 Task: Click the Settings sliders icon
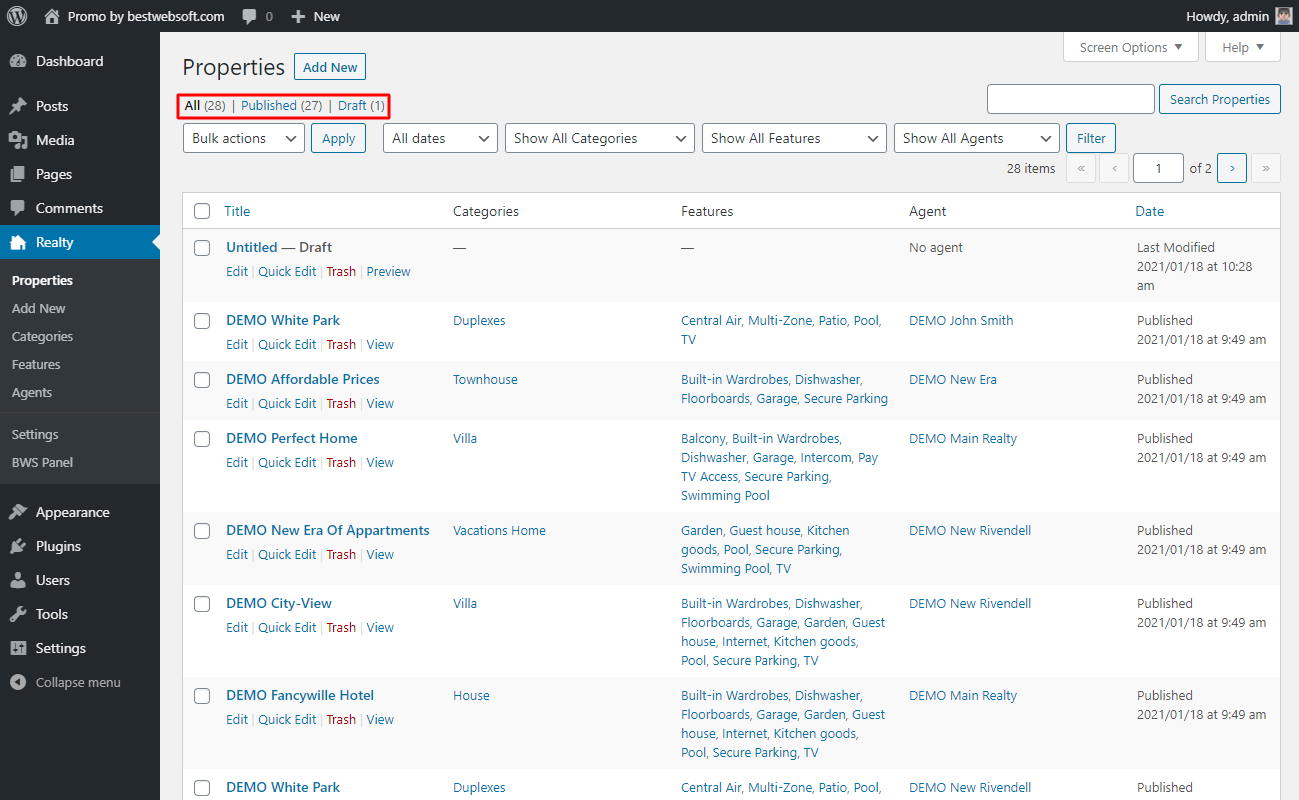pyautogui.click(x=18, y=648)
